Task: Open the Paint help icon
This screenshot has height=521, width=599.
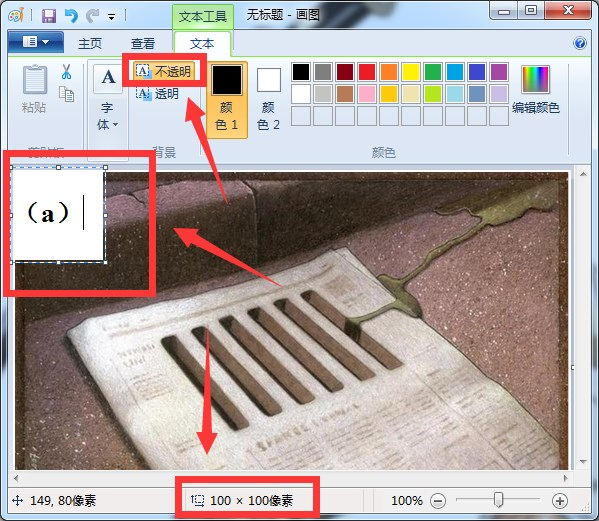Action: pos(580,43)
